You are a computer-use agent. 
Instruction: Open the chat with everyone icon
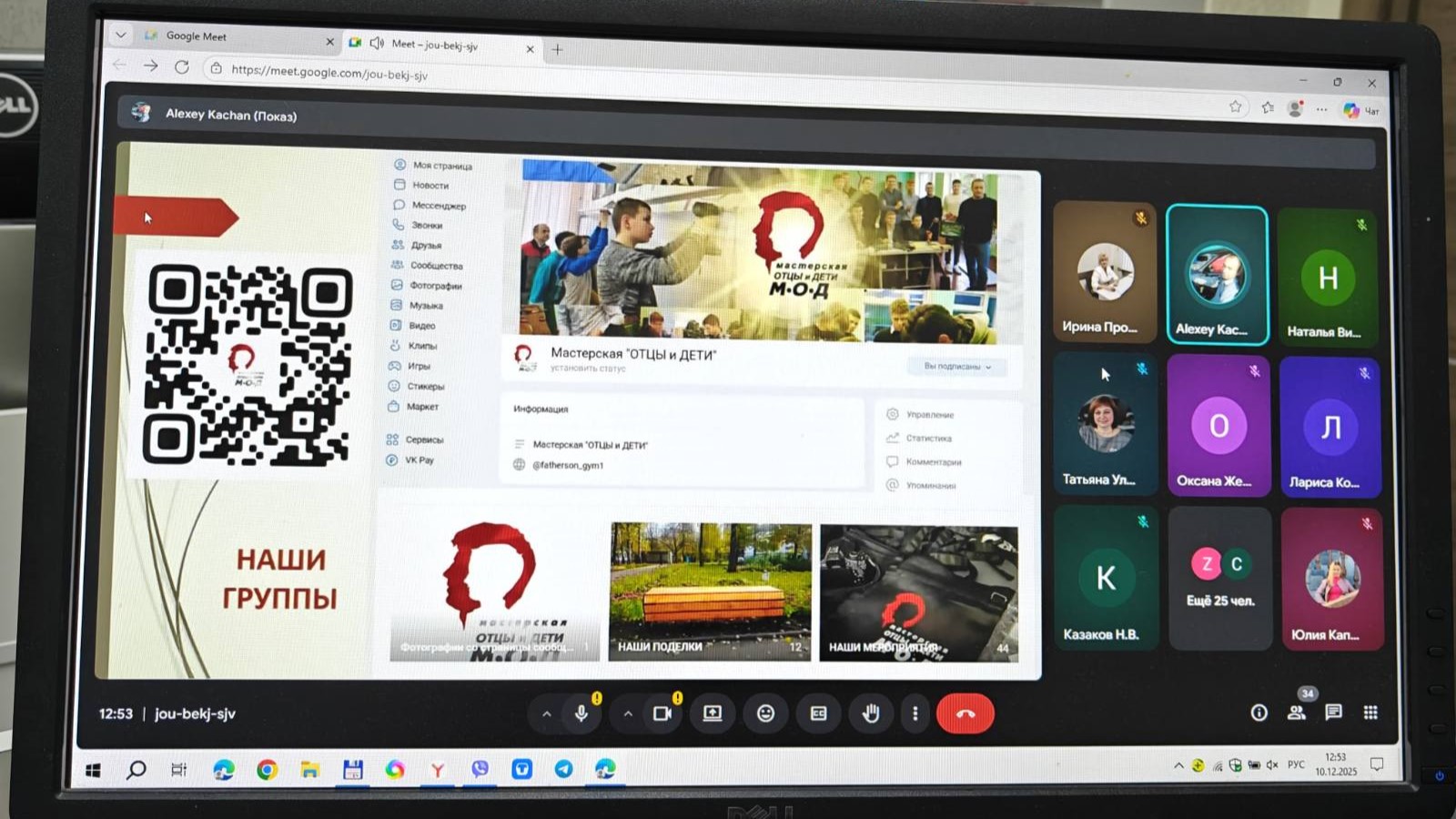point(1333,713)
